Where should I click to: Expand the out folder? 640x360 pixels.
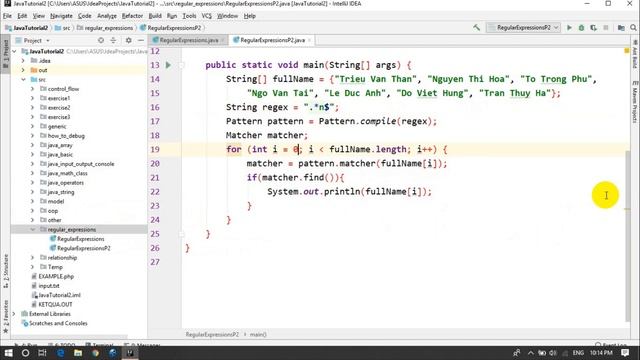pyautogui.click(x=23, y=70)
